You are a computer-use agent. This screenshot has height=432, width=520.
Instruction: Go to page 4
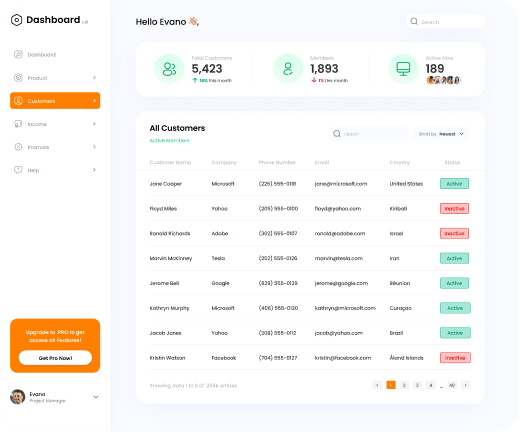tap(431, 385)
